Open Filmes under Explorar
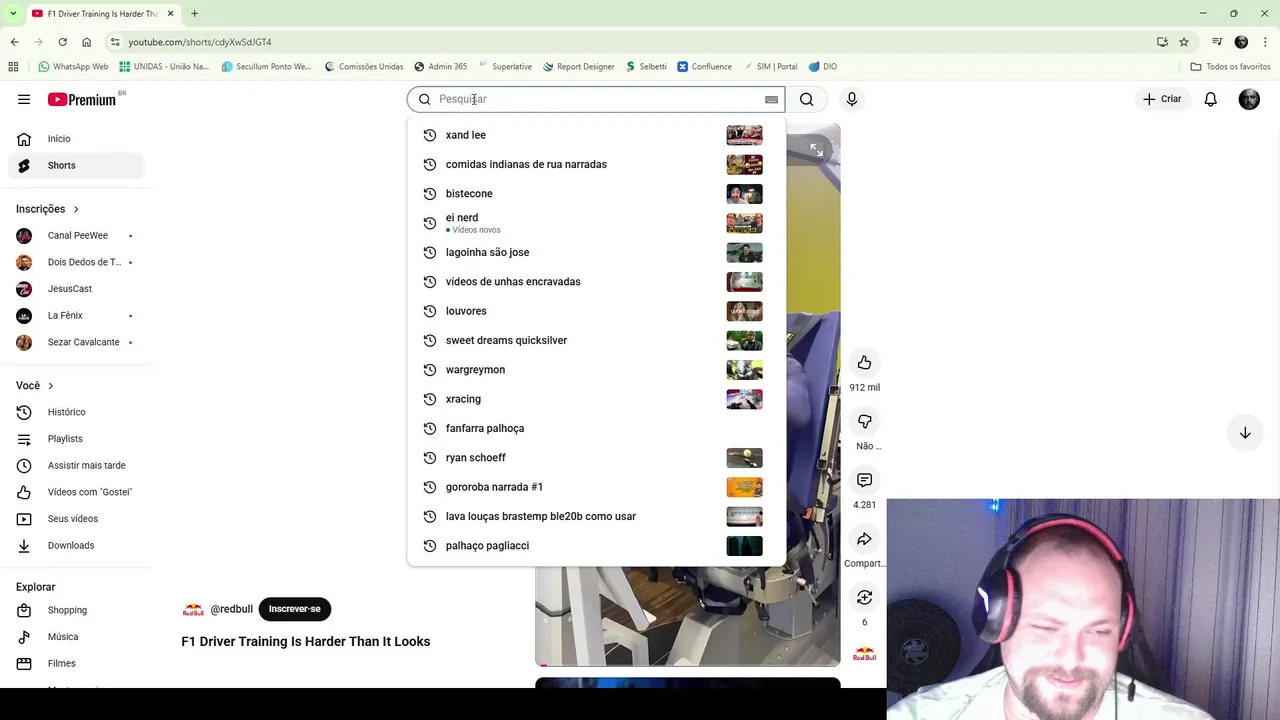 coord(76,664)
